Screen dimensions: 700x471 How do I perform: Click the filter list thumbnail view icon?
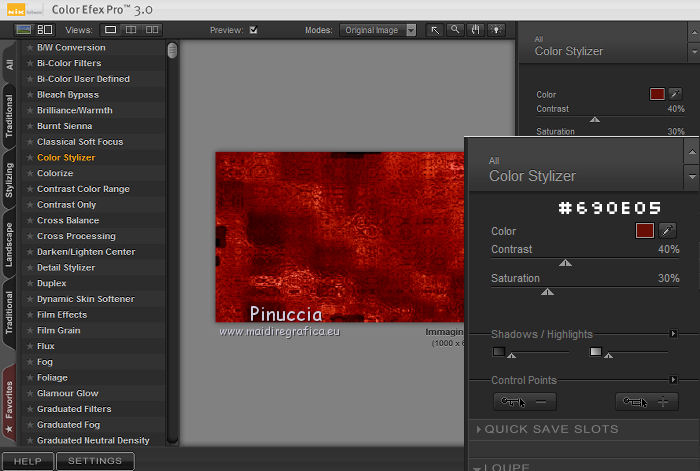23,29
